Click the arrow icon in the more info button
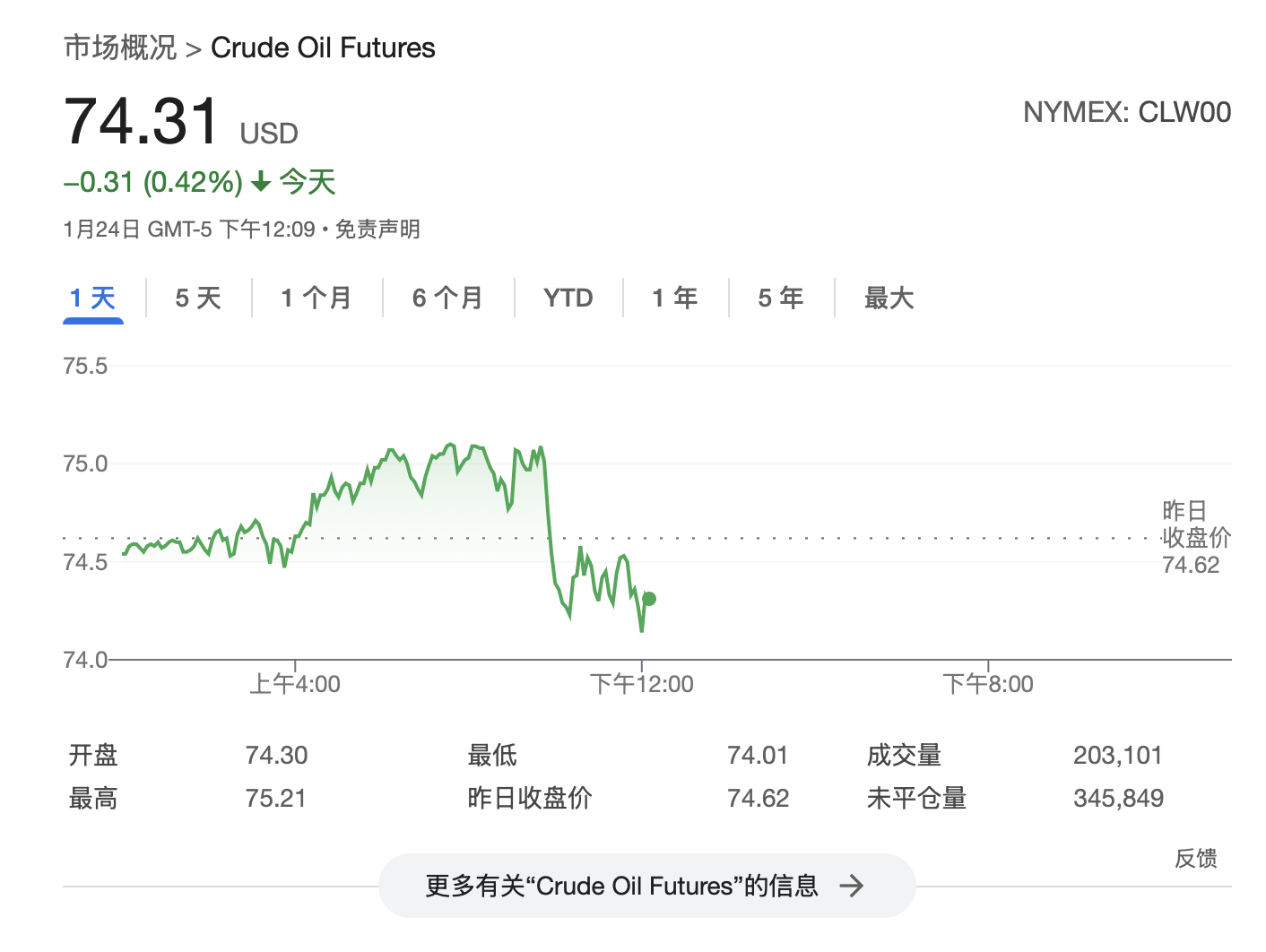The height and width of the screenshot is (952, 1266). click(851, 887)
